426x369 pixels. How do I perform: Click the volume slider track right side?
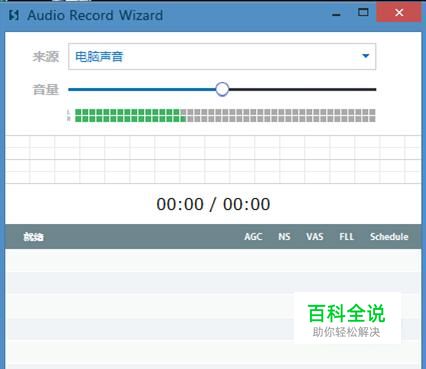tap(302, 89)
